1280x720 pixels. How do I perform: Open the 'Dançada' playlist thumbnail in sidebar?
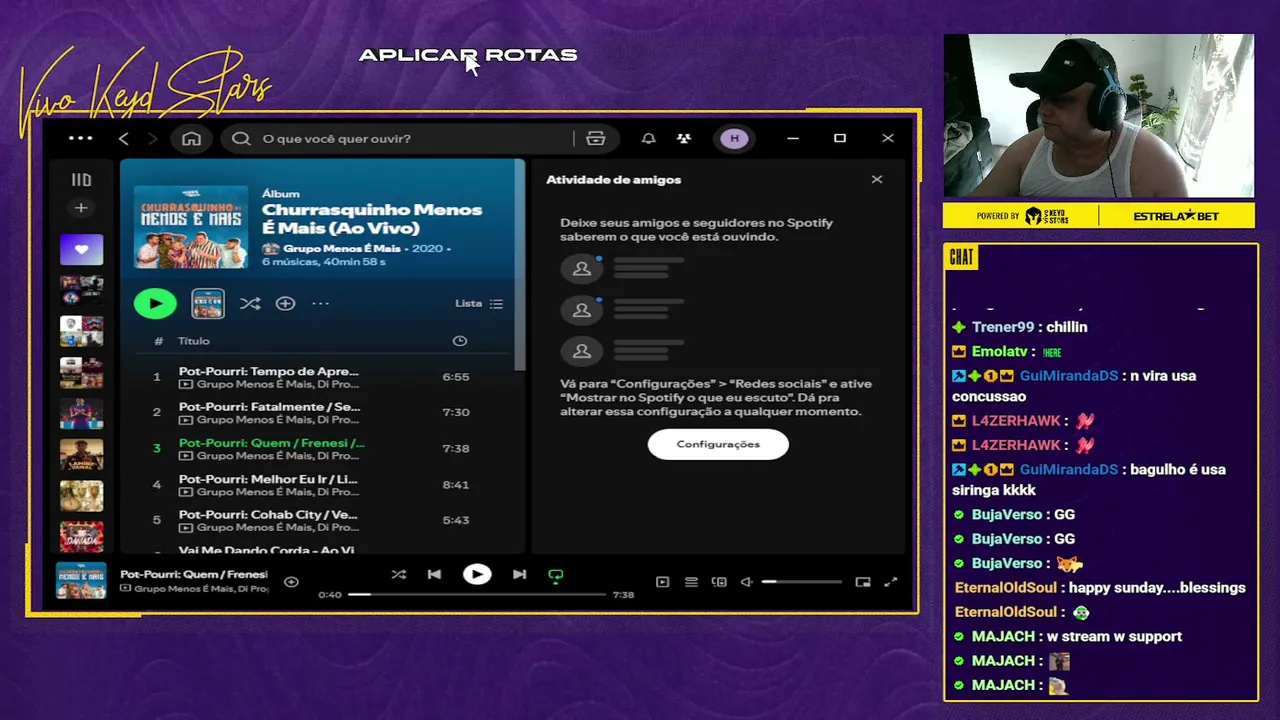(81, 536)
